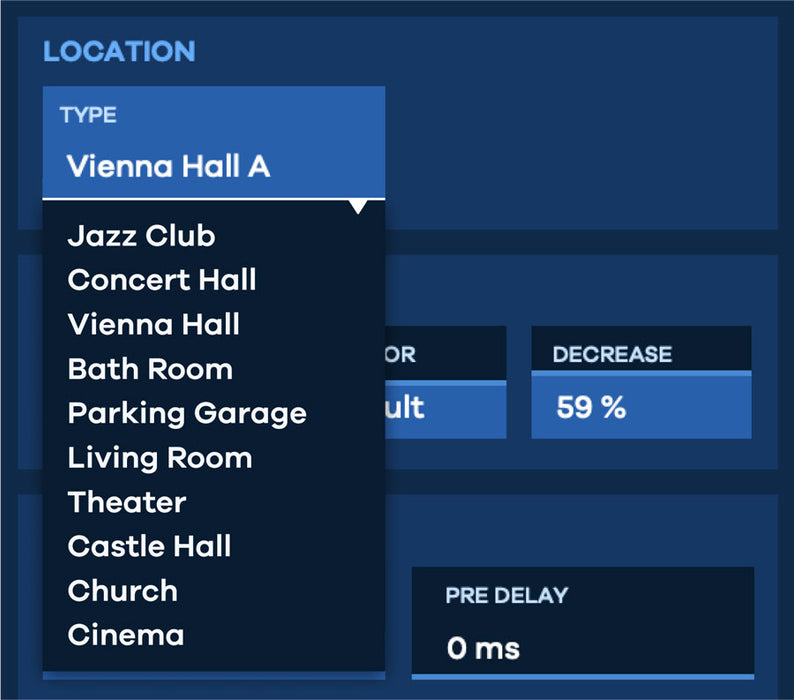The width and height of the screenshot is (794, 700).
Task: Choose the Concert Hall location
Action: (162, 280)
